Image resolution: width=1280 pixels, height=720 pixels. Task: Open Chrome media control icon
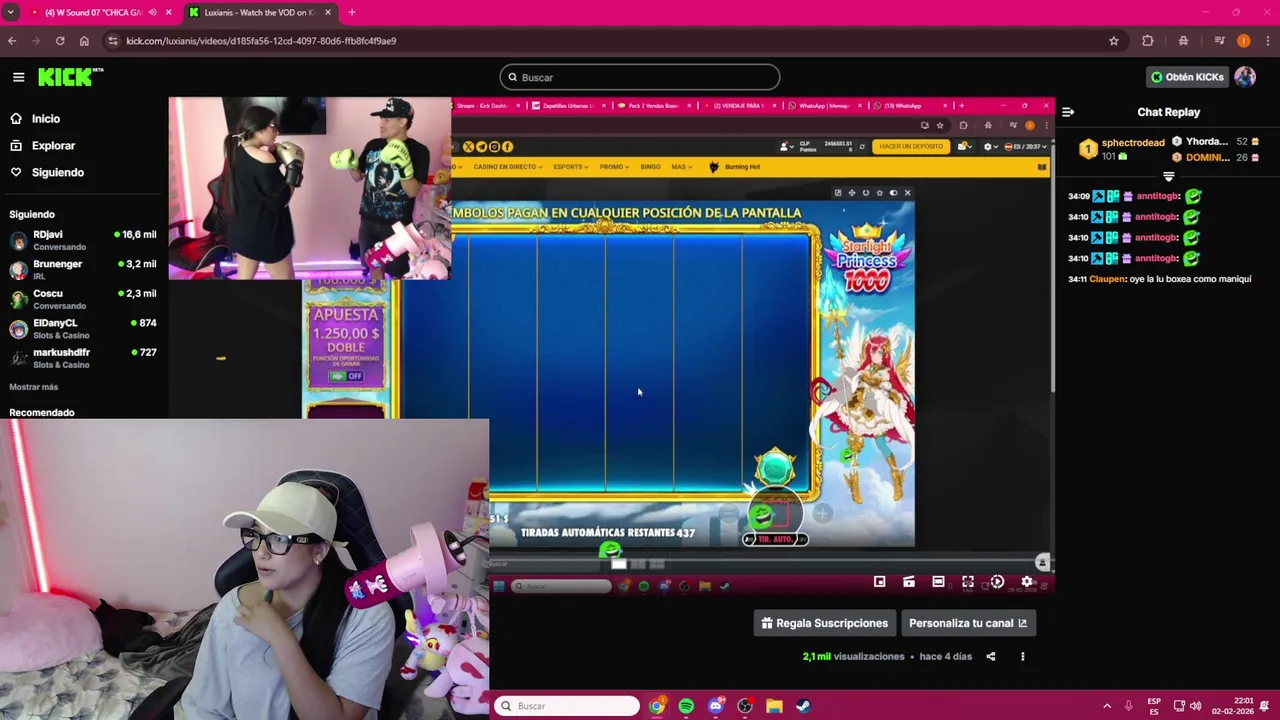click(x=1219, y=41)
